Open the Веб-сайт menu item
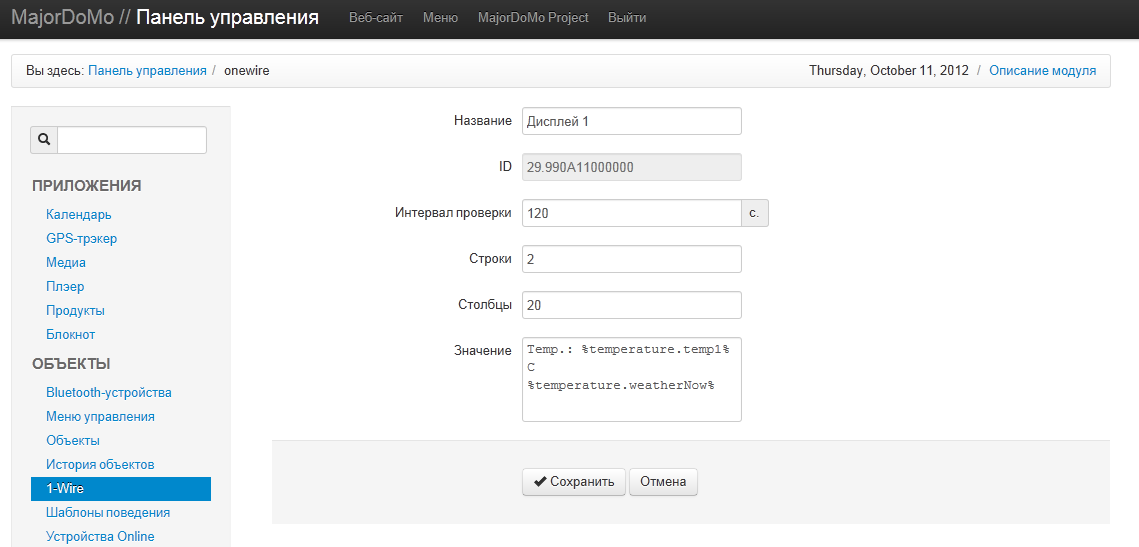1139x547 pixels. click(x=376, y=18)
